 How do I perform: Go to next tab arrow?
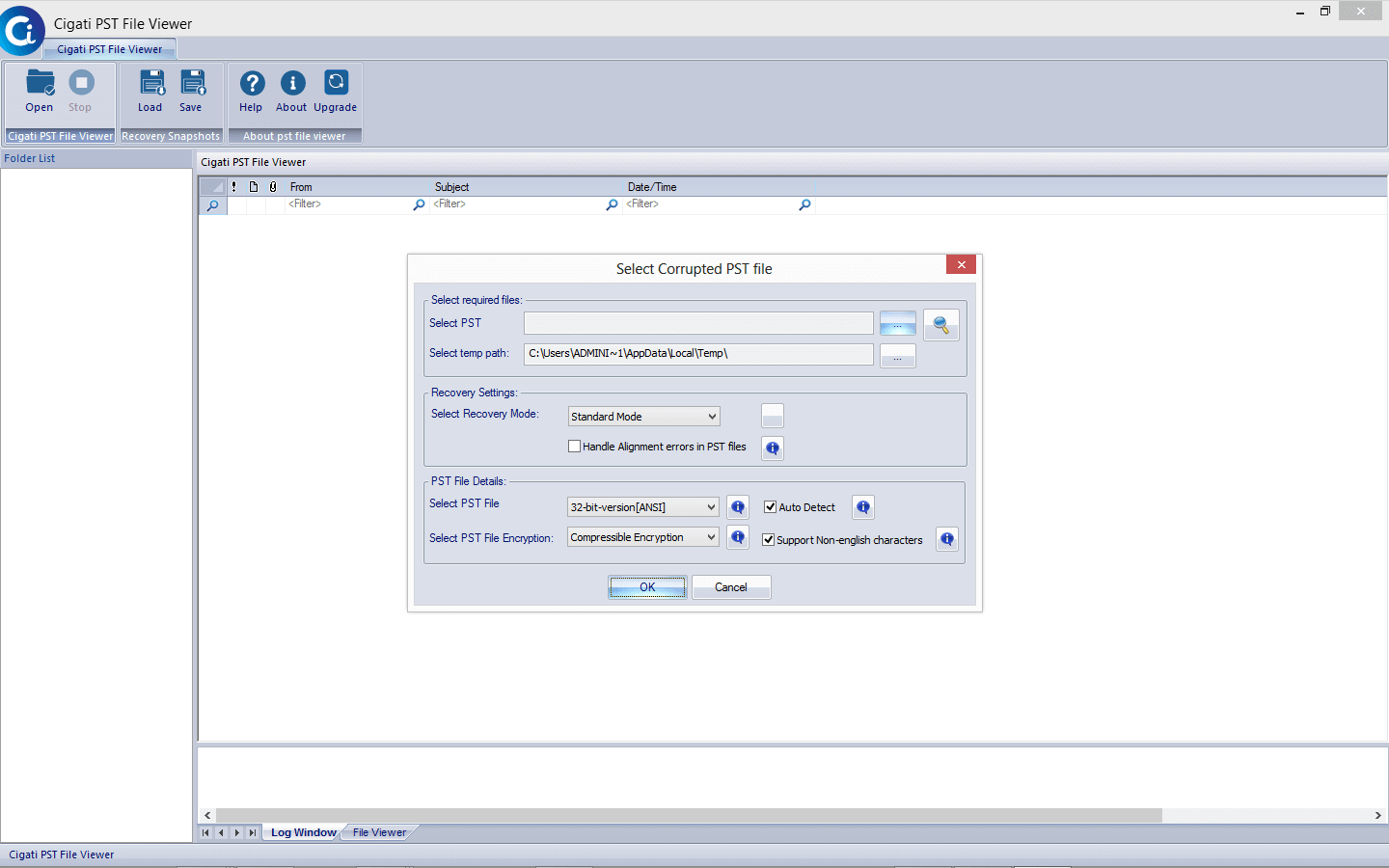click(x=236, y=832)
